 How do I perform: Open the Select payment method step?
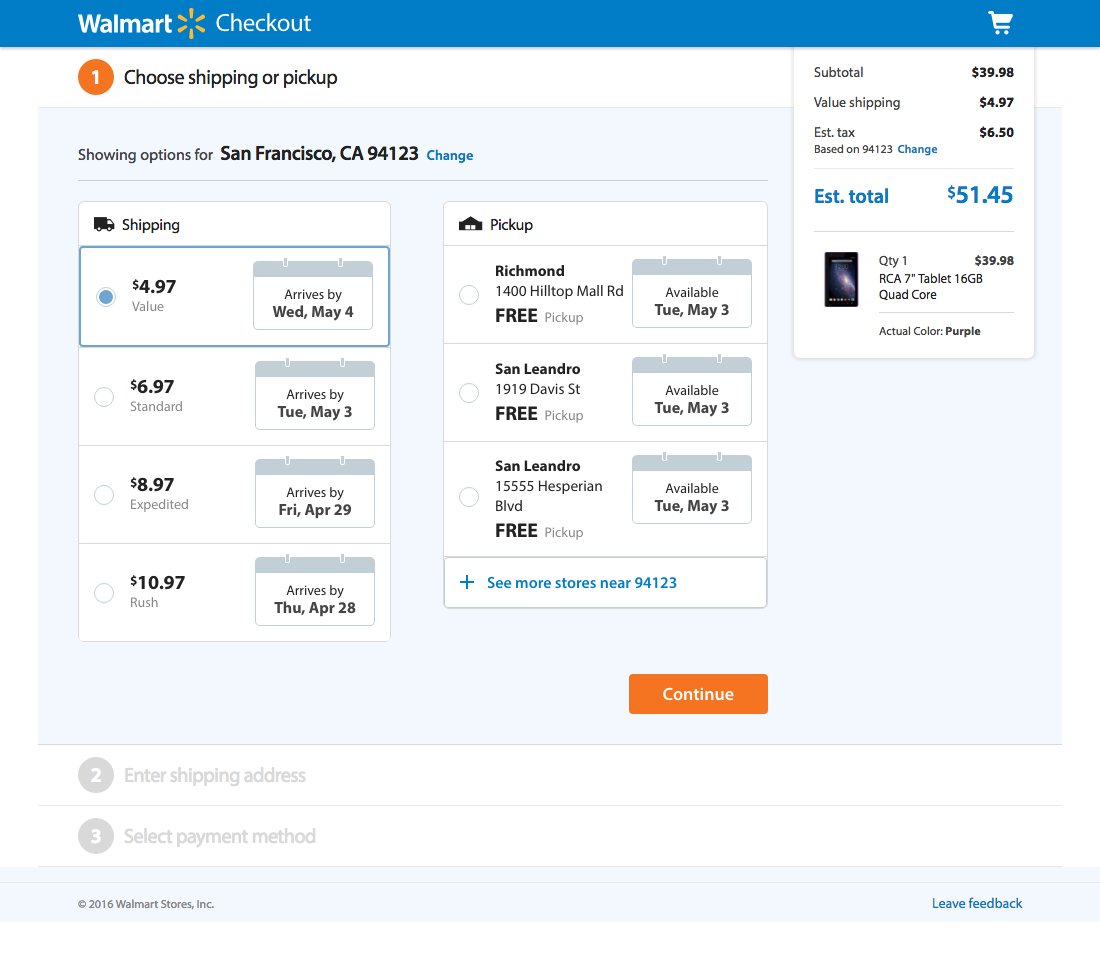point(219,837)
